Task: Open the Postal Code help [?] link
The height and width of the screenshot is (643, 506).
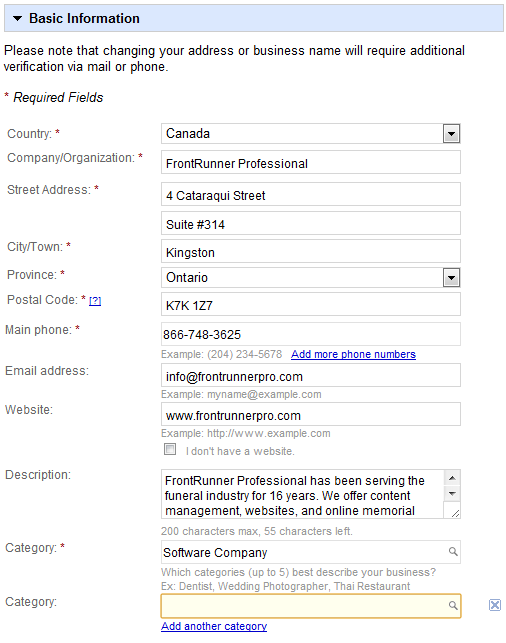Action: [x=95, y=301]
